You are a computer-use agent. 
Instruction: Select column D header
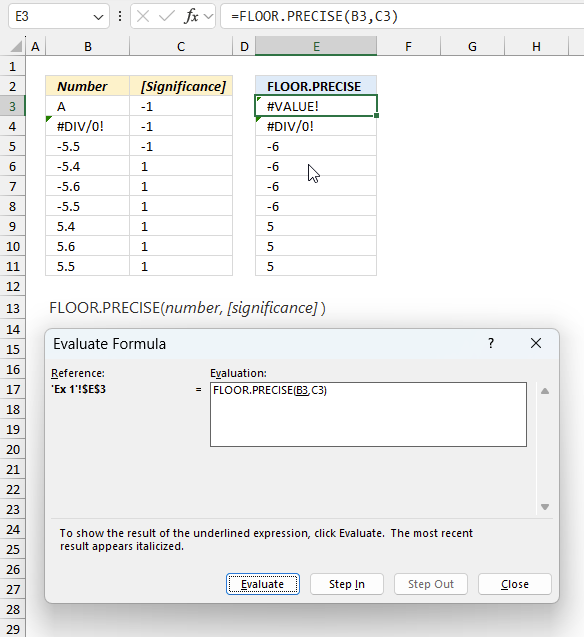(x=244, y=46)
